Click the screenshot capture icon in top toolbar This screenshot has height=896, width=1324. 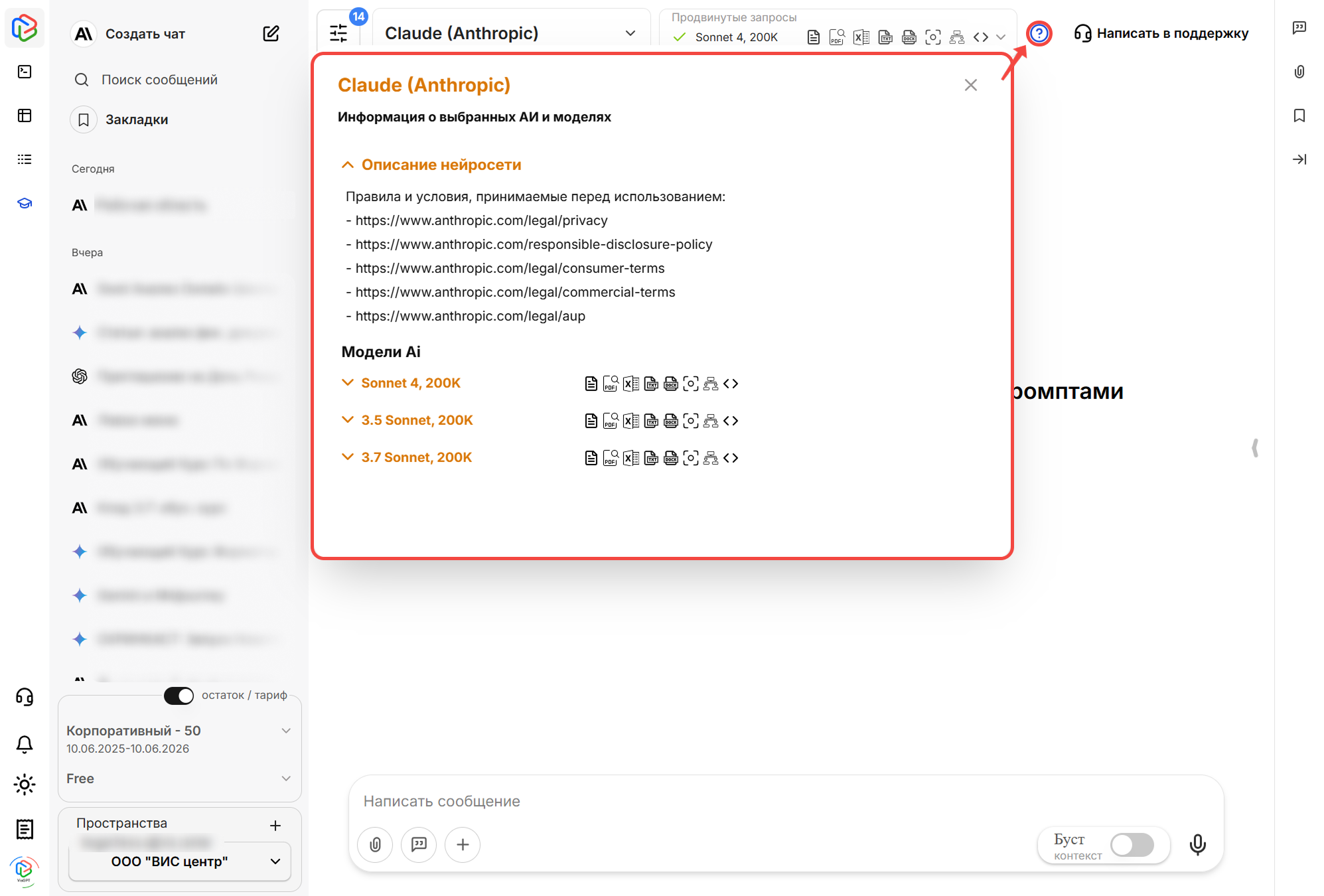(x=932, y=37)
